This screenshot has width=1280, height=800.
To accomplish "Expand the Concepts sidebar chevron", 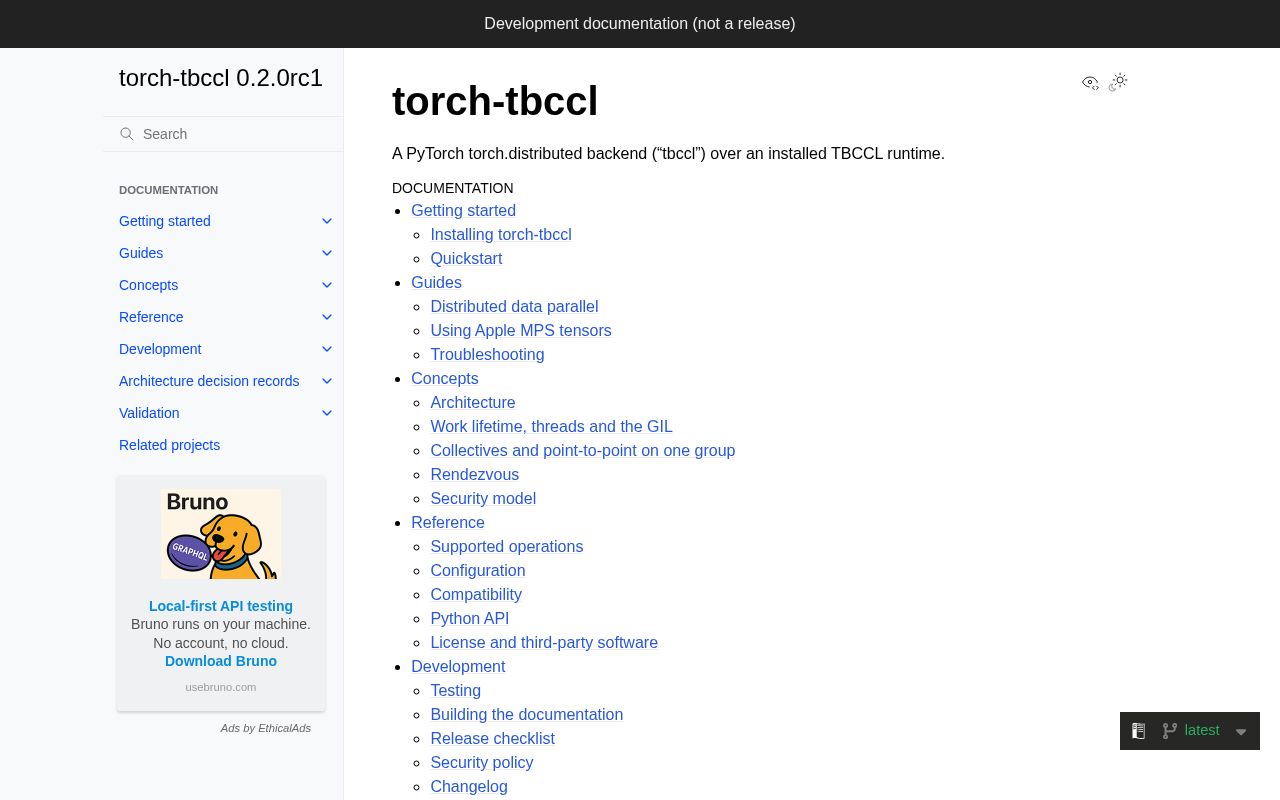I will (x=327, y=285).
